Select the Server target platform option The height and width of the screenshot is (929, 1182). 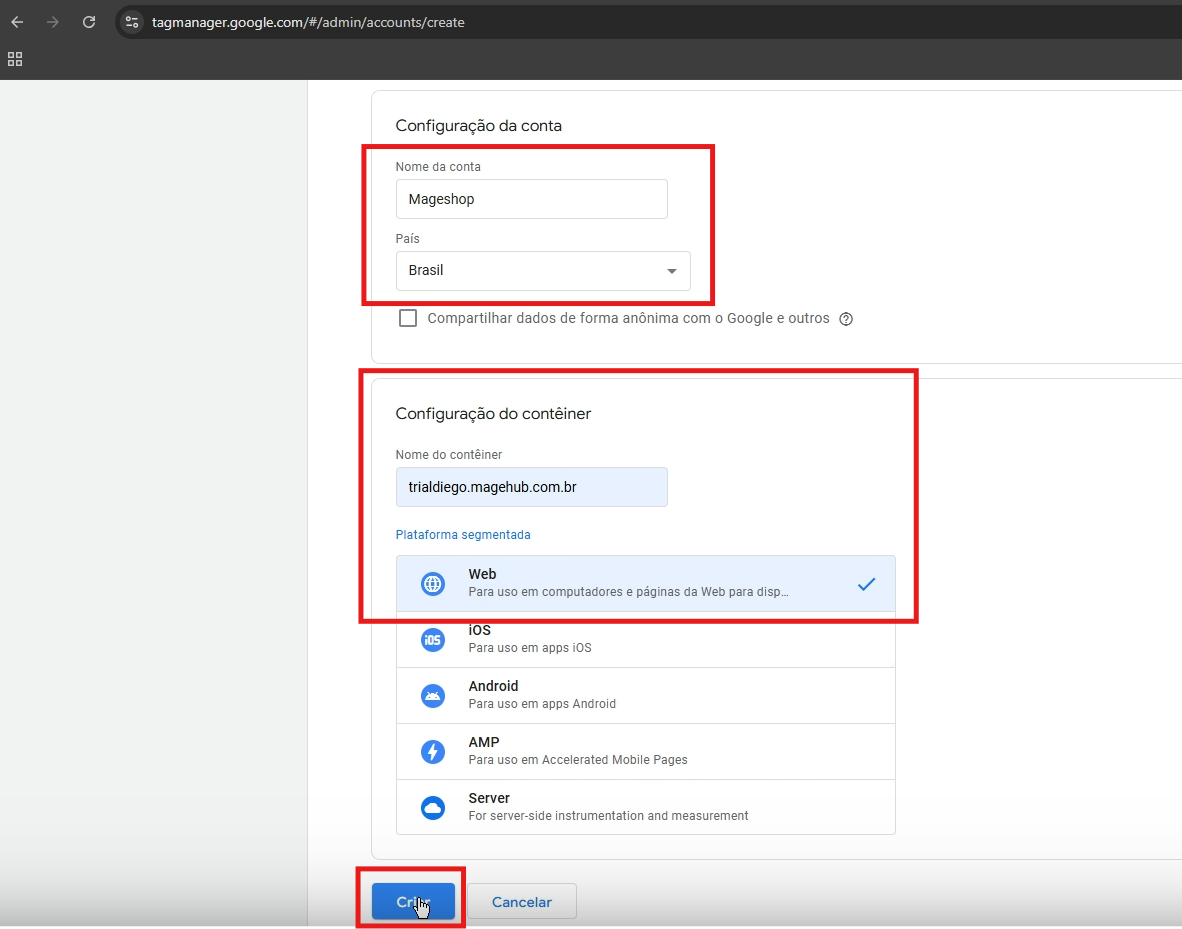tap(645, 807)
